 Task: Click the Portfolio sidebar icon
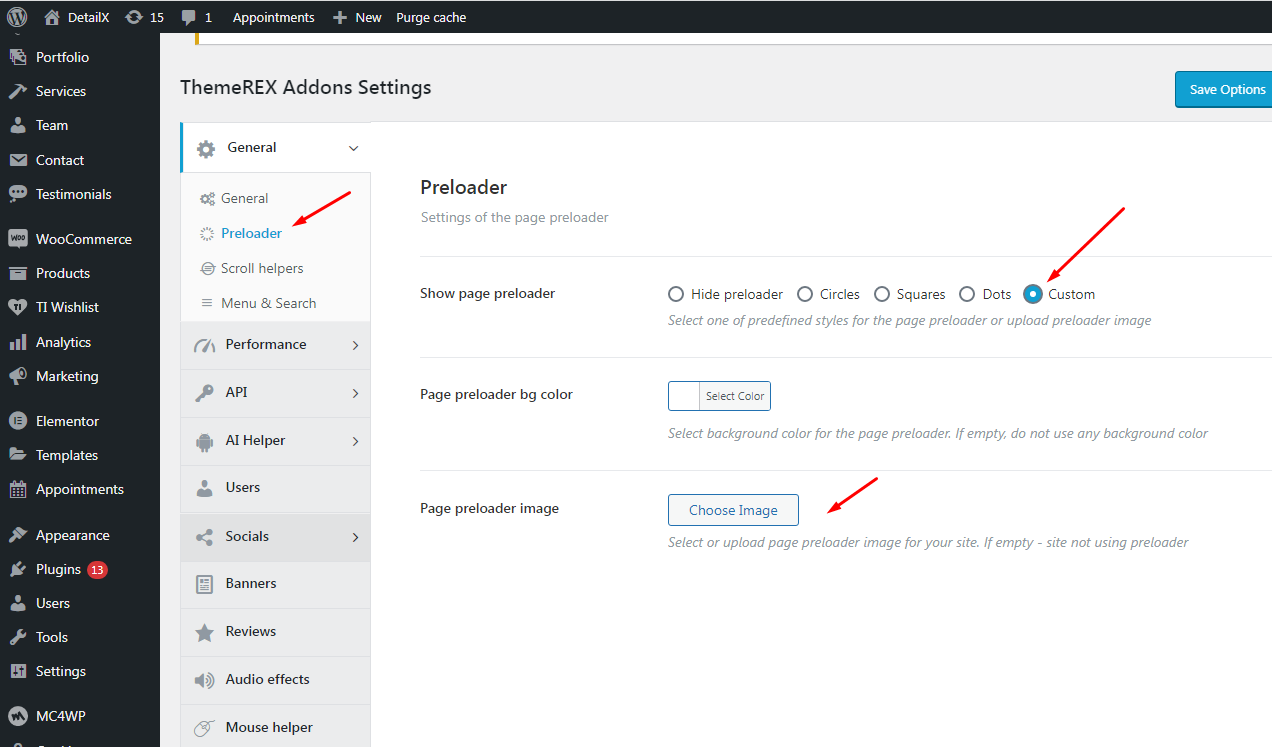tap(18, 57)
